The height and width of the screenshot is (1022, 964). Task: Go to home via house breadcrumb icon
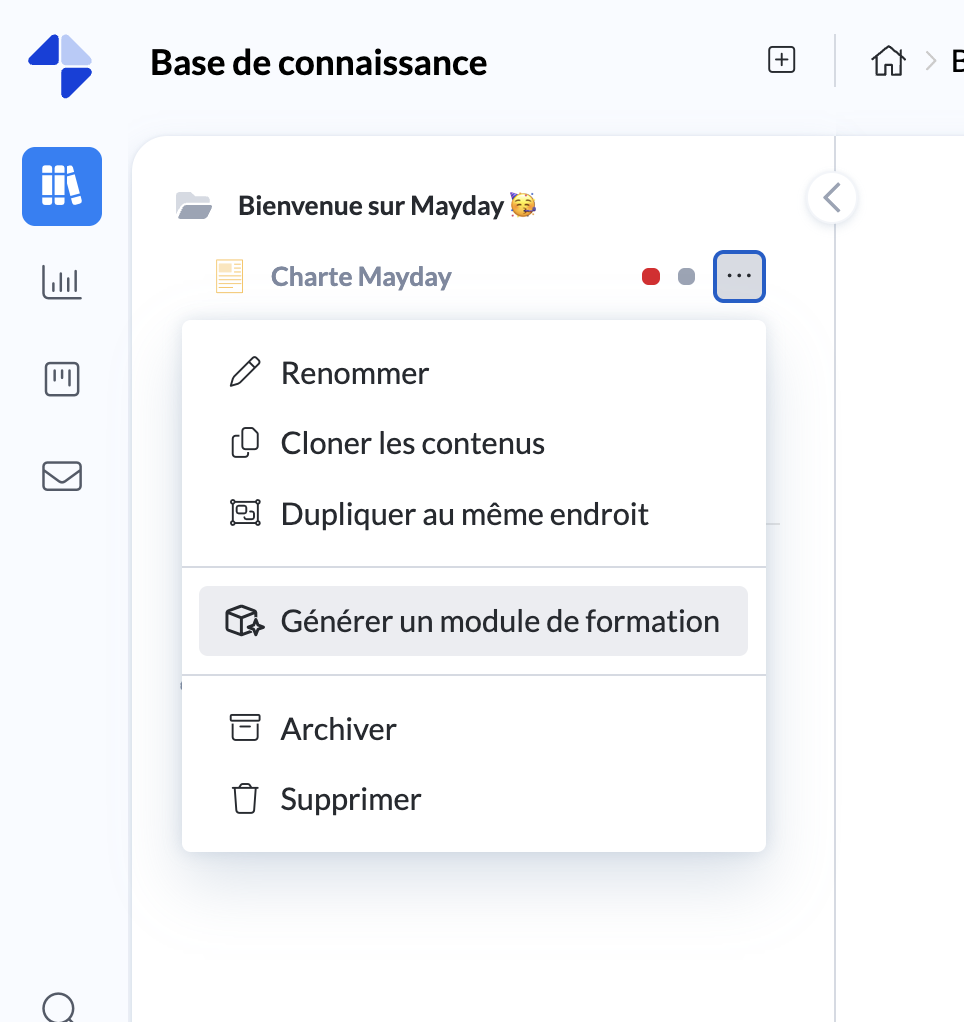pos(888,61)
